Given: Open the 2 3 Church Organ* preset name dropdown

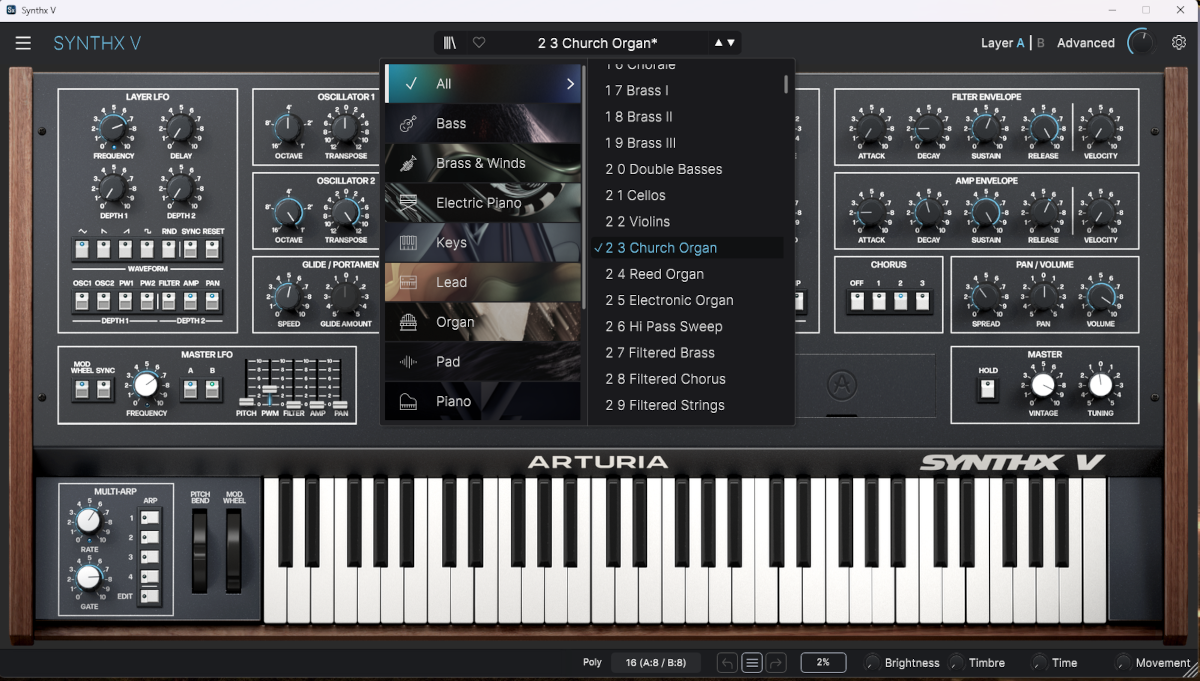Looking at the screenshot, I should (598, 43).
